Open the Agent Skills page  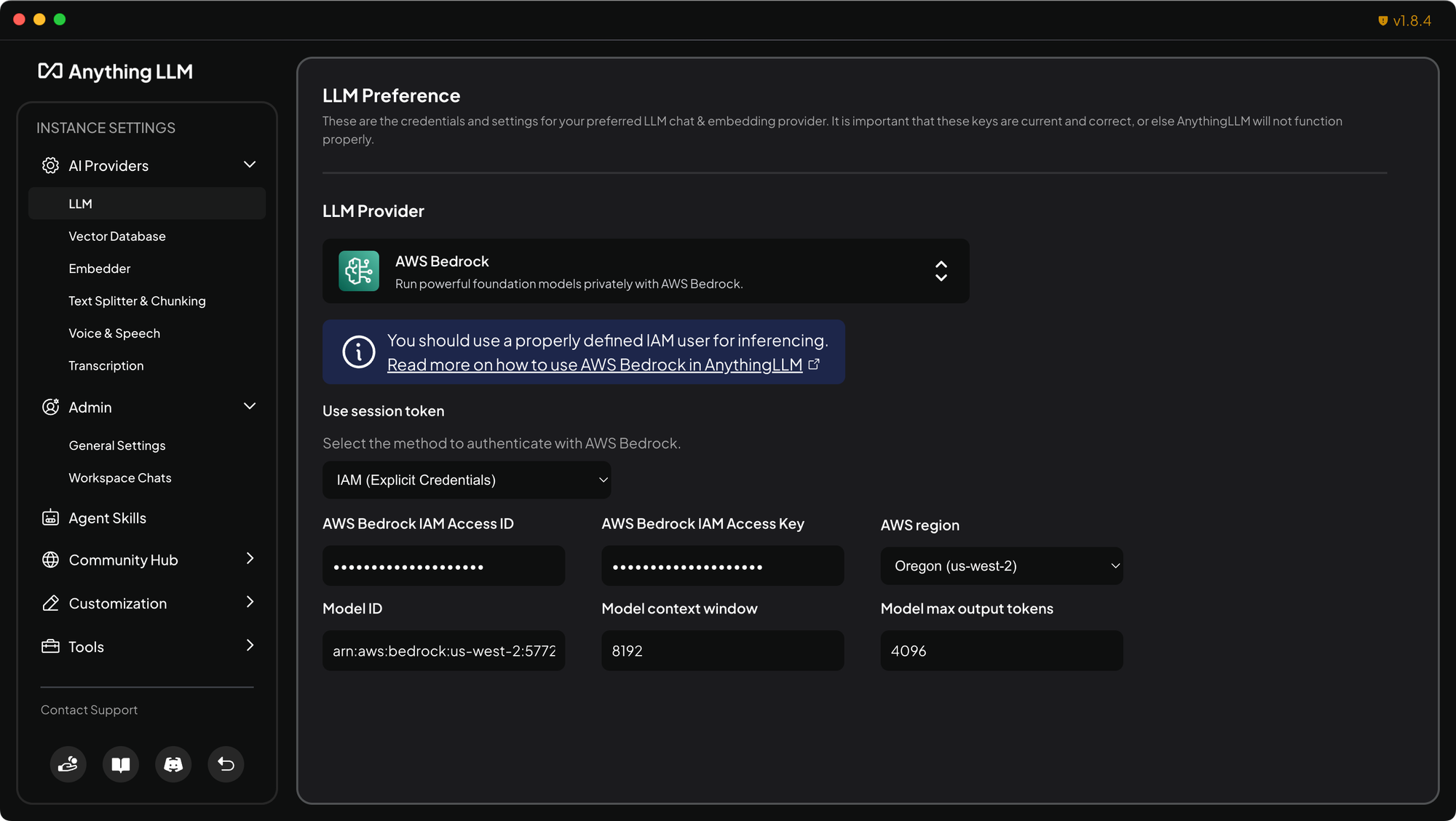click(x=108, y=518)
